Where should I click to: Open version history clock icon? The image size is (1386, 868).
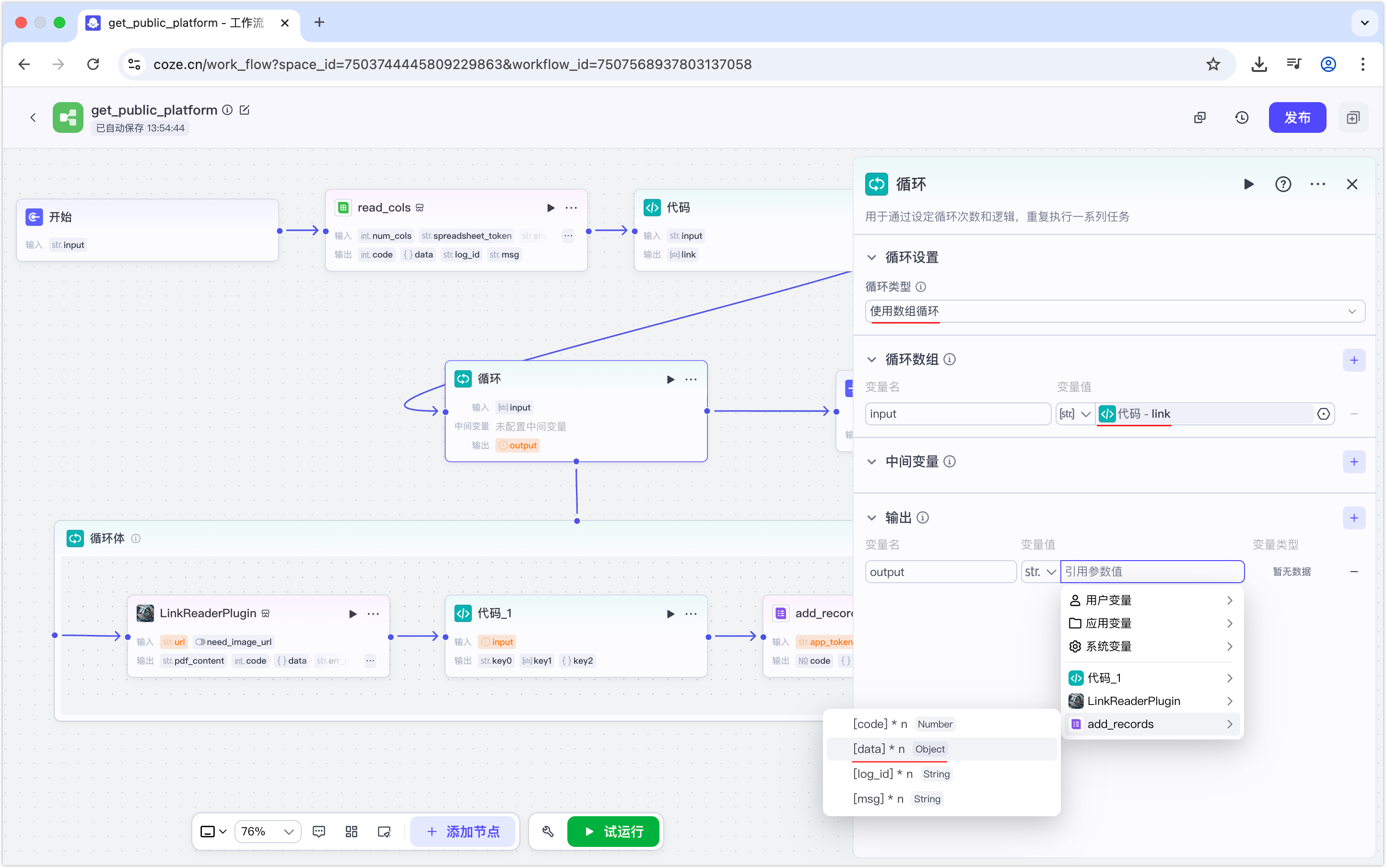click(1241, 117)
